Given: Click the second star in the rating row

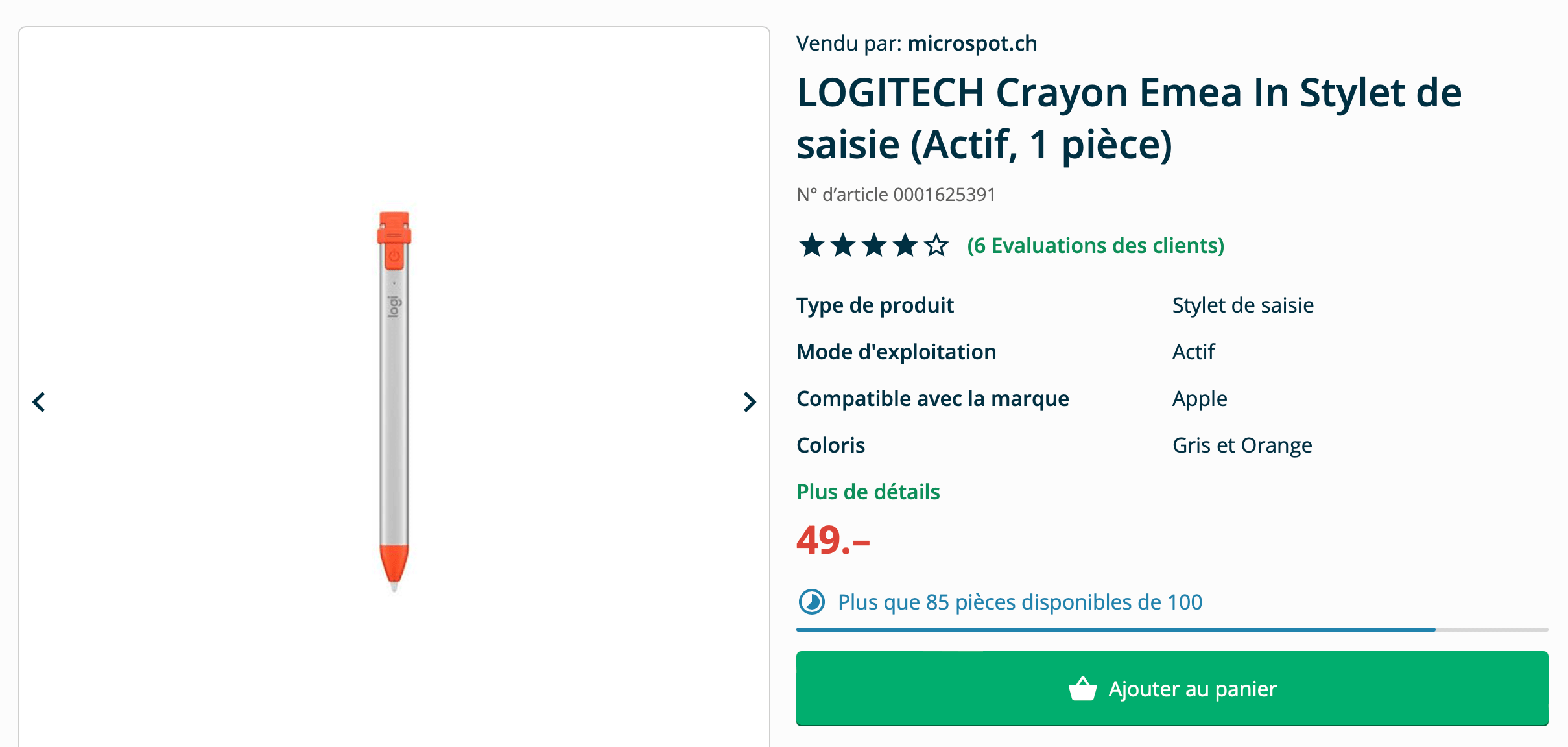Looking at the screenshot, I should click(843, 246).
